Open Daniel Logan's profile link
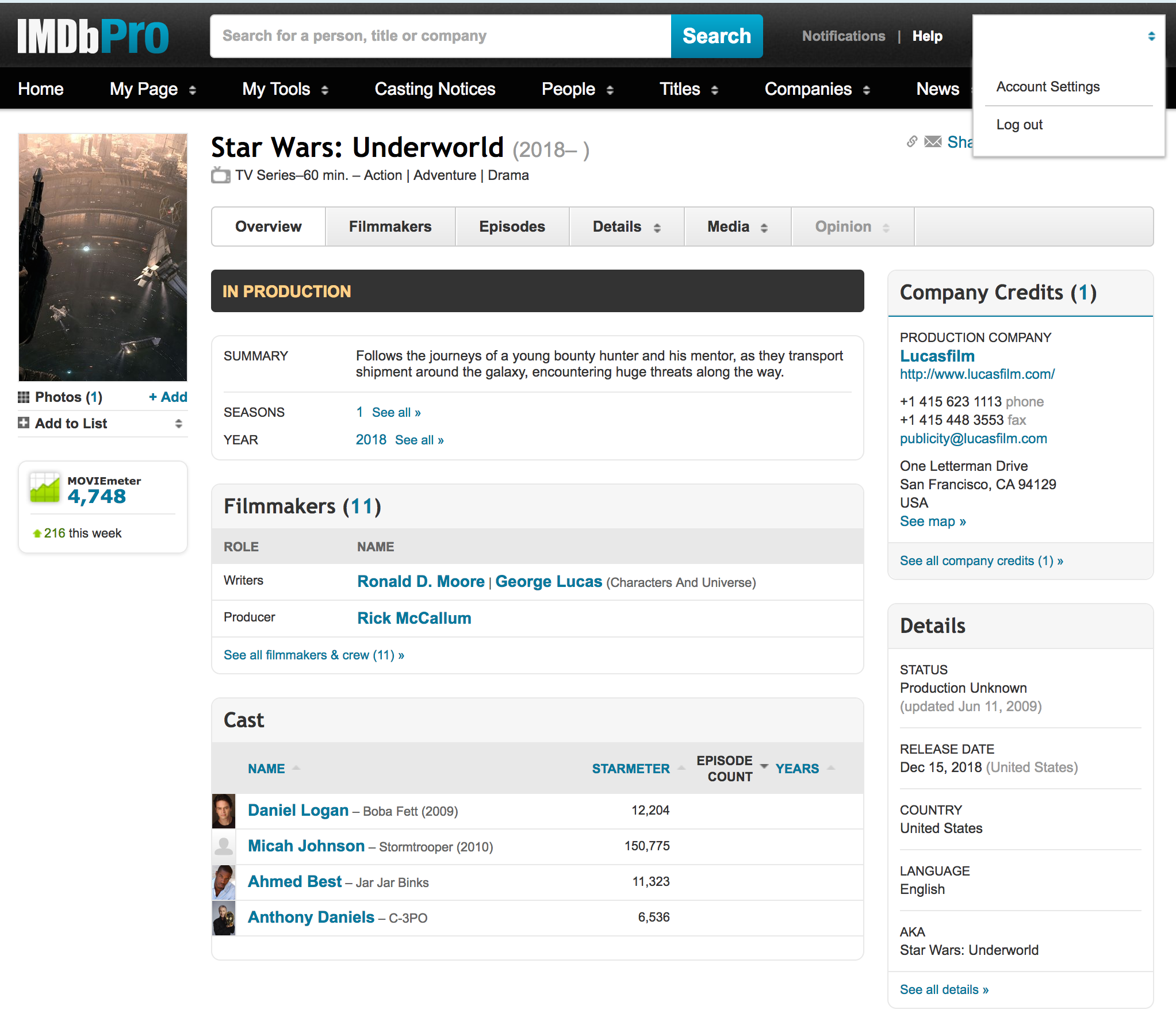This screenshot has height=1021, width=1176. click(x=298, y=811)
